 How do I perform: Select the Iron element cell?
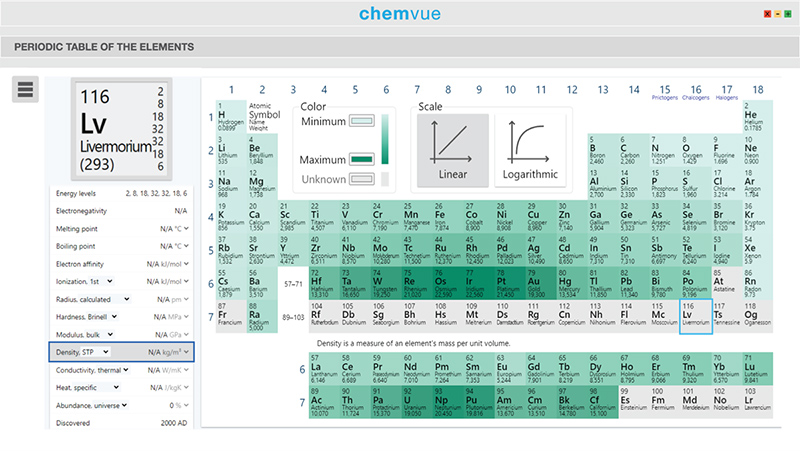coord(447,217)
